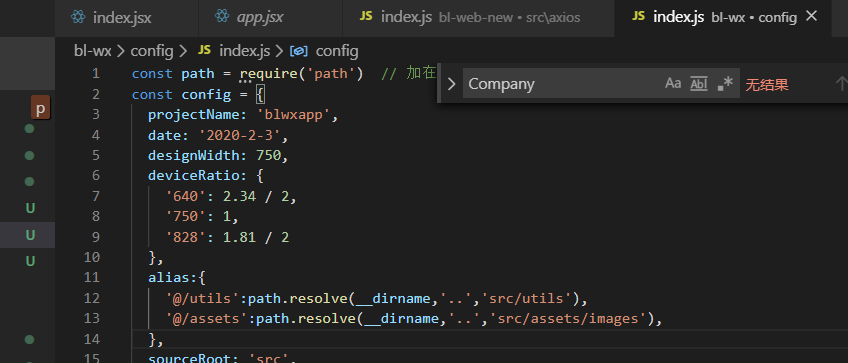
Task: Go to previous match arrow
Action: tap(841, 84)
